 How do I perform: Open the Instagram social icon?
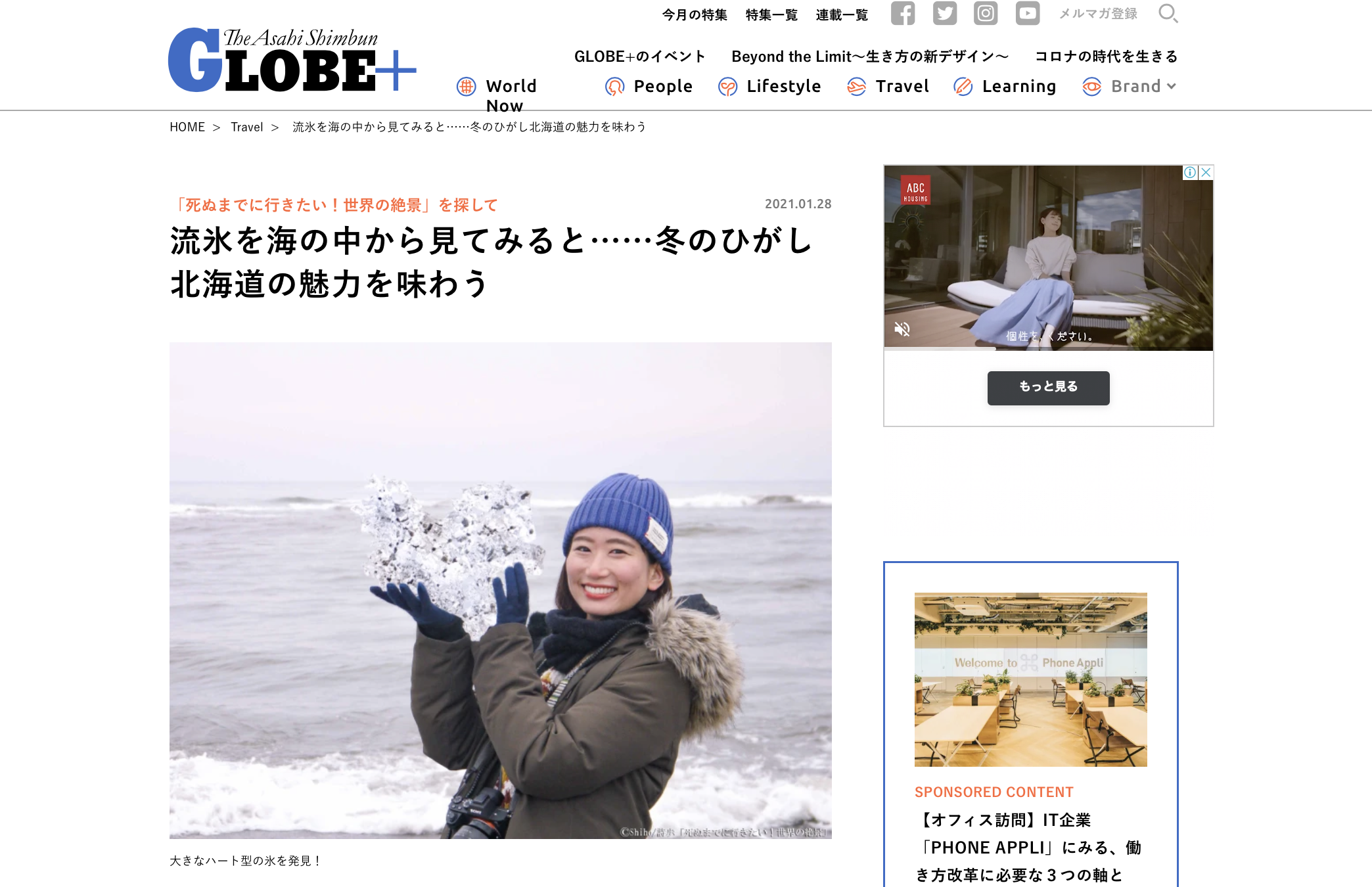tap(986, 14)
